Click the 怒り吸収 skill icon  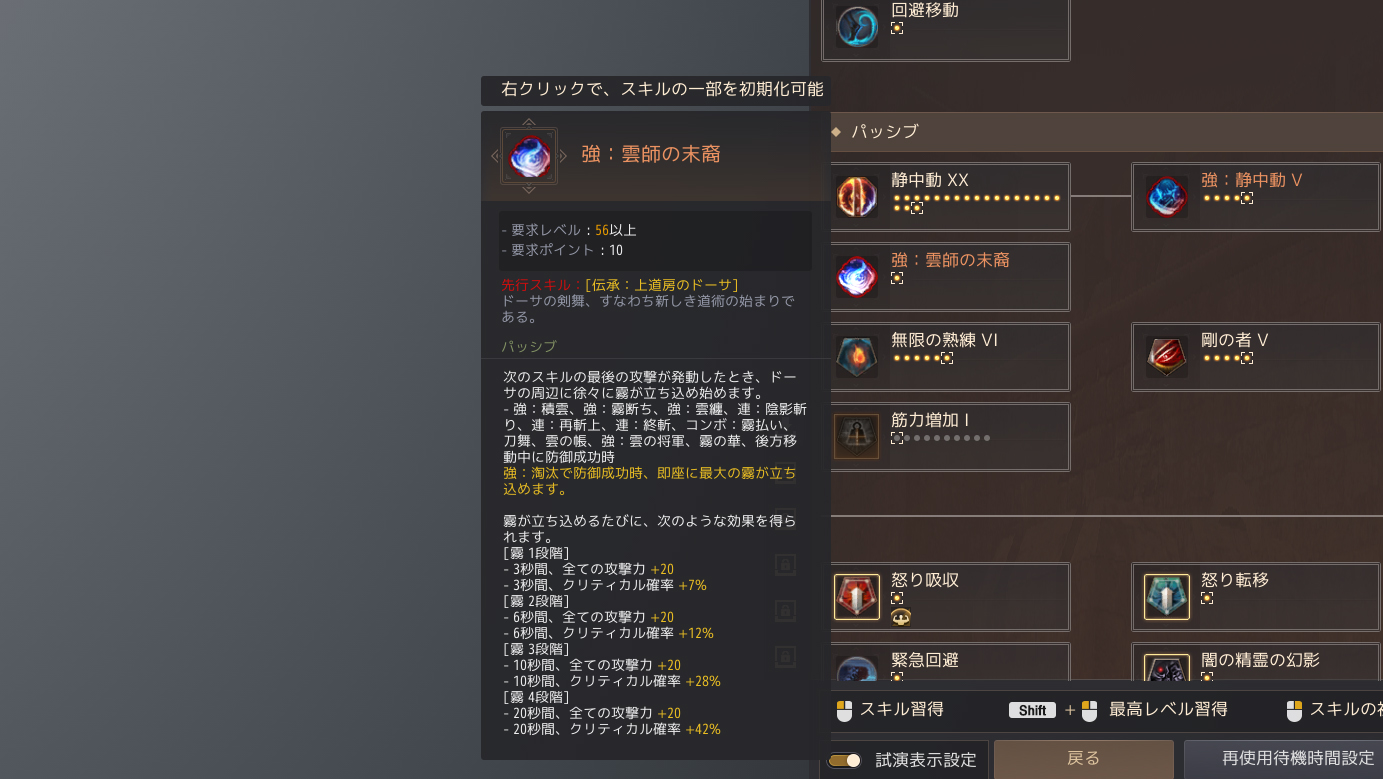click(857, 597)
